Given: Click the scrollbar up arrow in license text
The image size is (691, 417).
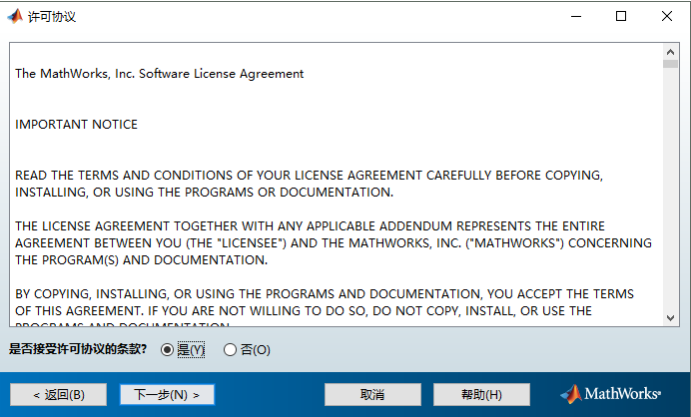Looking at the screenshot, I should pyautogui.click(x=670, y=52).
